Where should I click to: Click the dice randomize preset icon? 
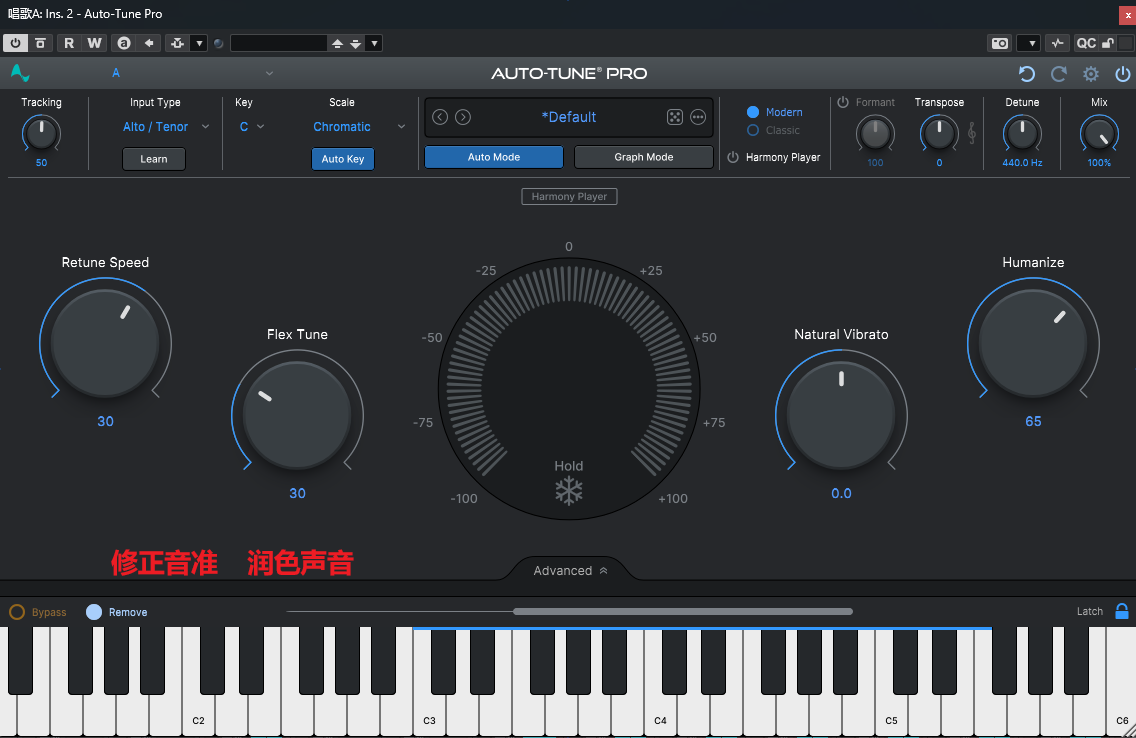pyautogui.click(x=674, y=117)
